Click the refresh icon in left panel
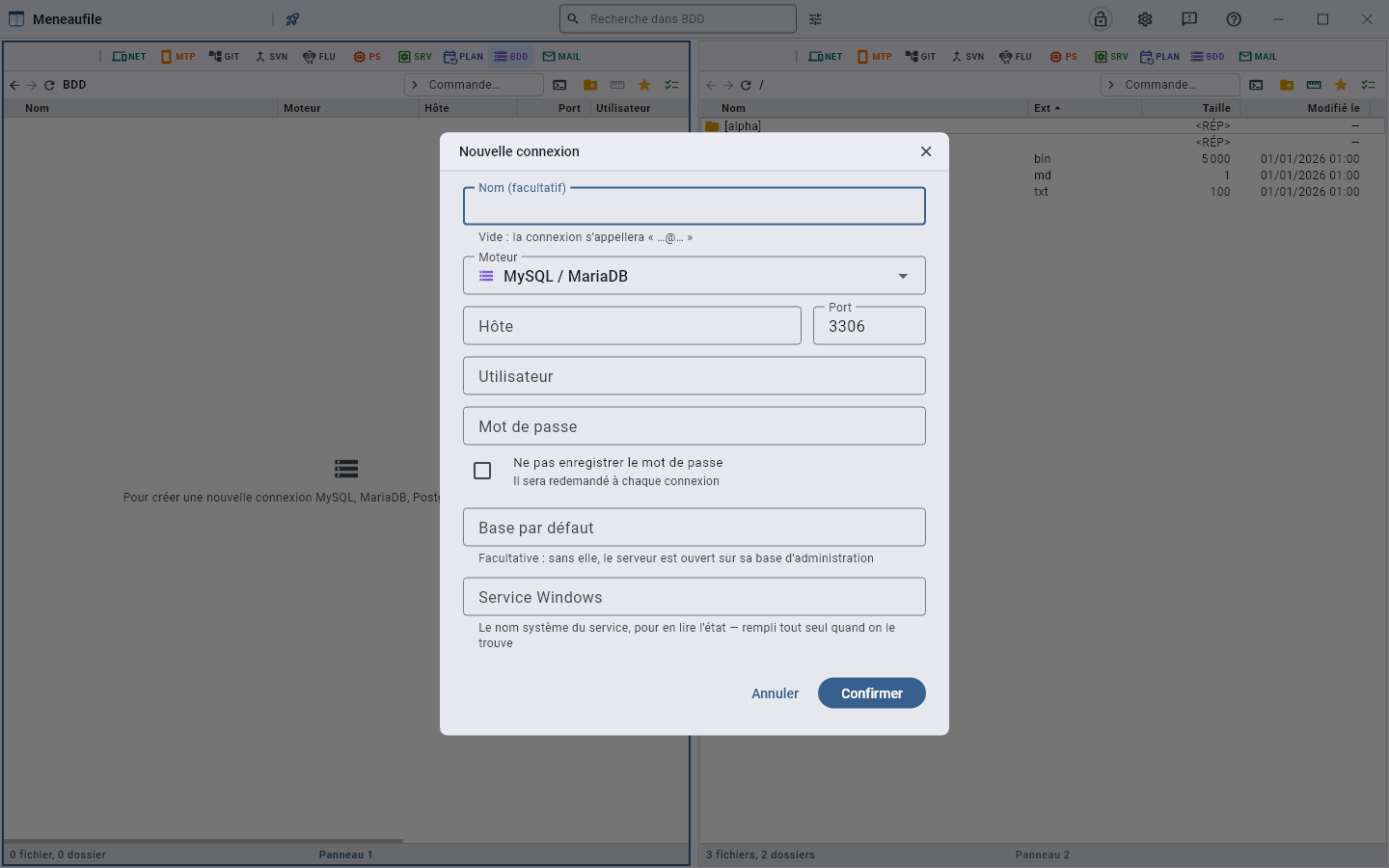Viewport: 1389px width, 868px height. (x=49, y=85)
